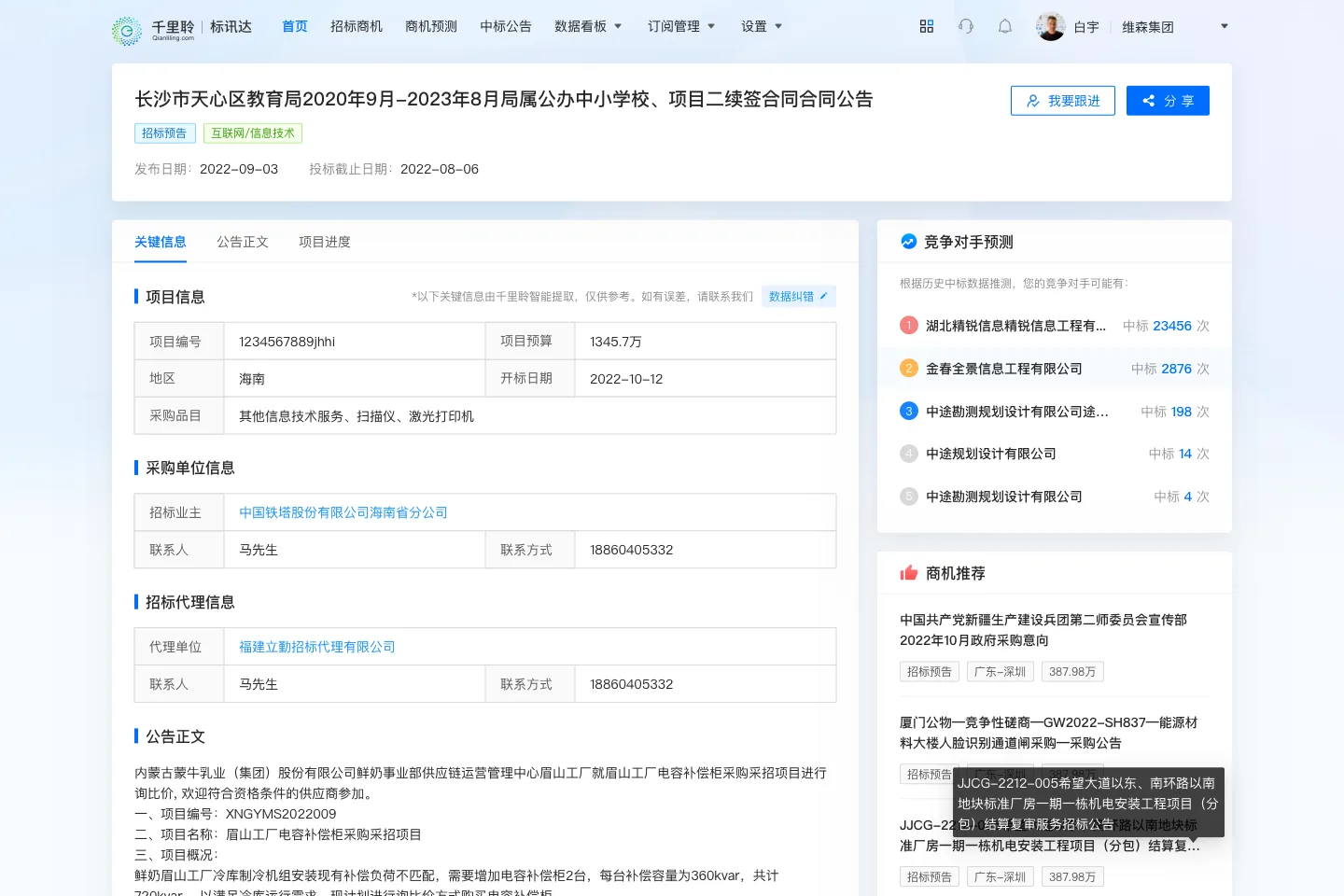Go to 首页 in top navigation

(x=295, y=26)
